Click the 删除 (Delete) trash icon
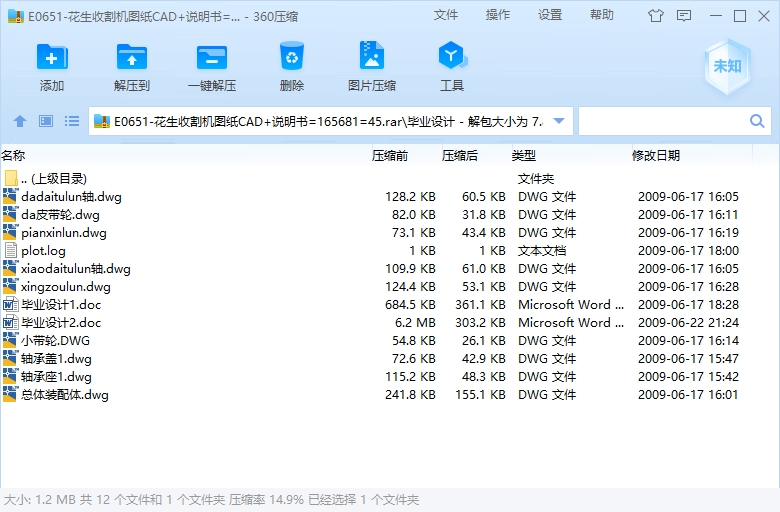 292,56
